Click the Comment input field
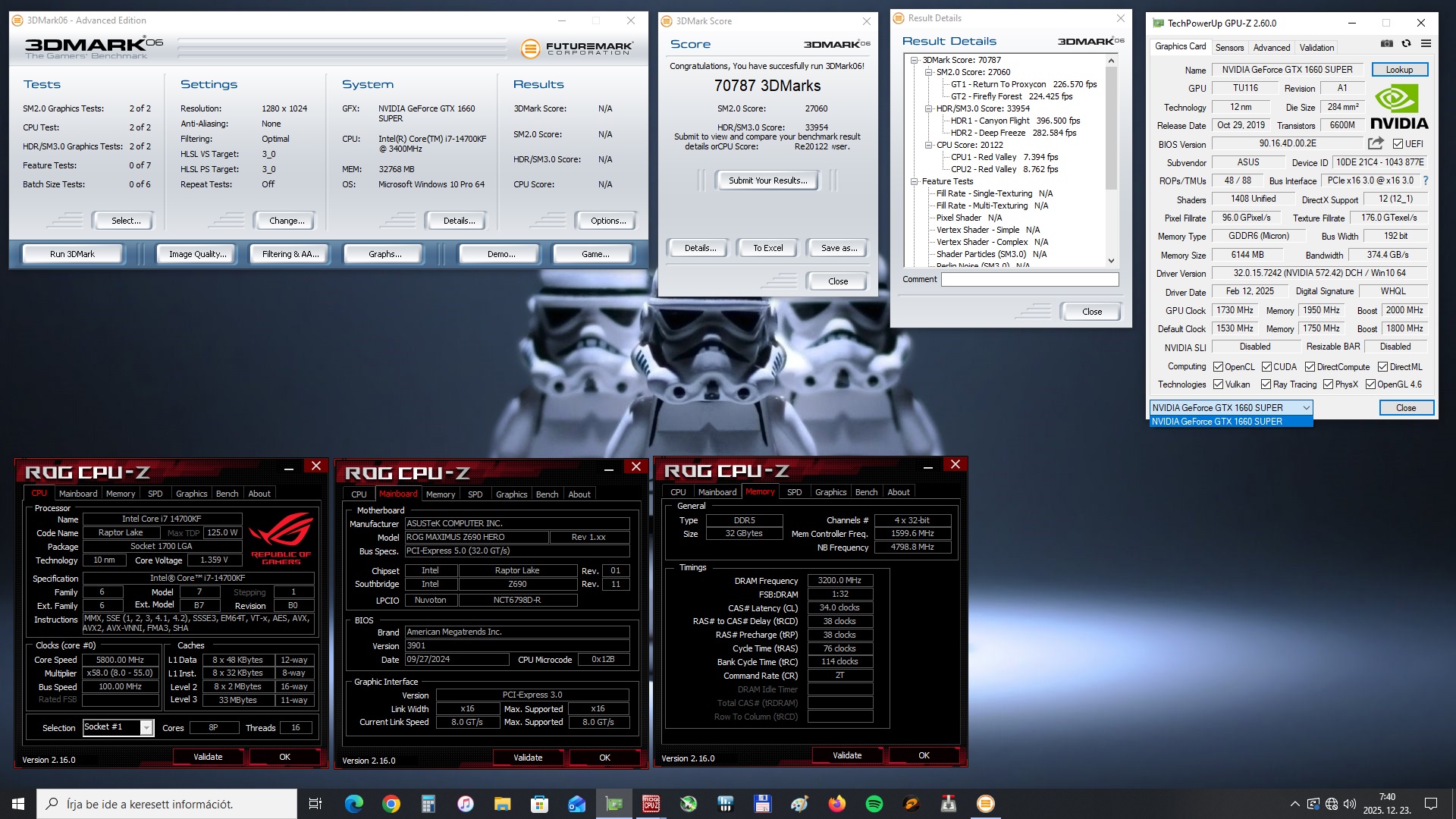The width and height of the screenshot is (1456, 819). (x=1029, y=279)
